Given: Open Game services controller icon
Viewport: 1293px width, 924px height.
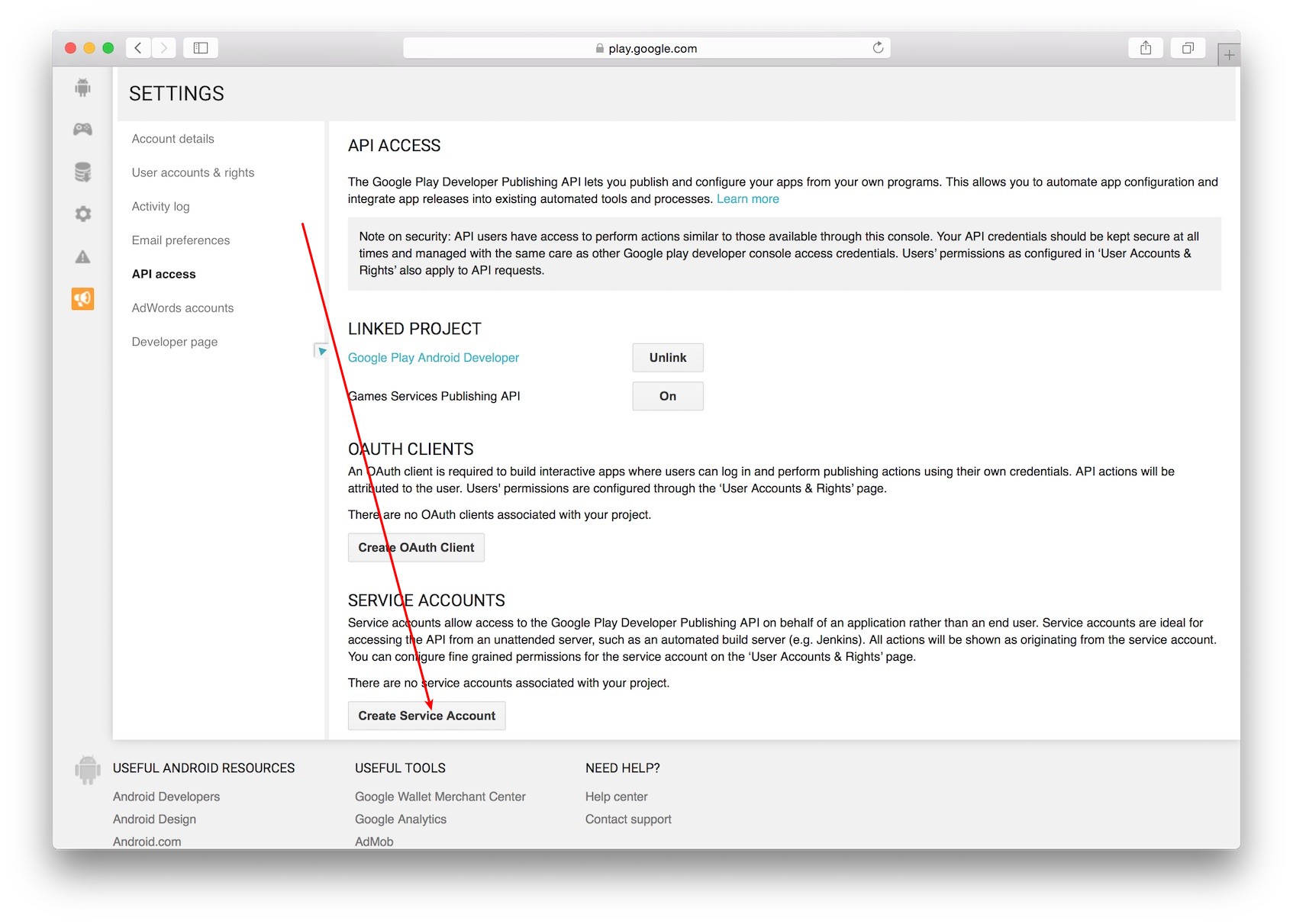Looking at the screenshot, I should (x=82, y=129).
